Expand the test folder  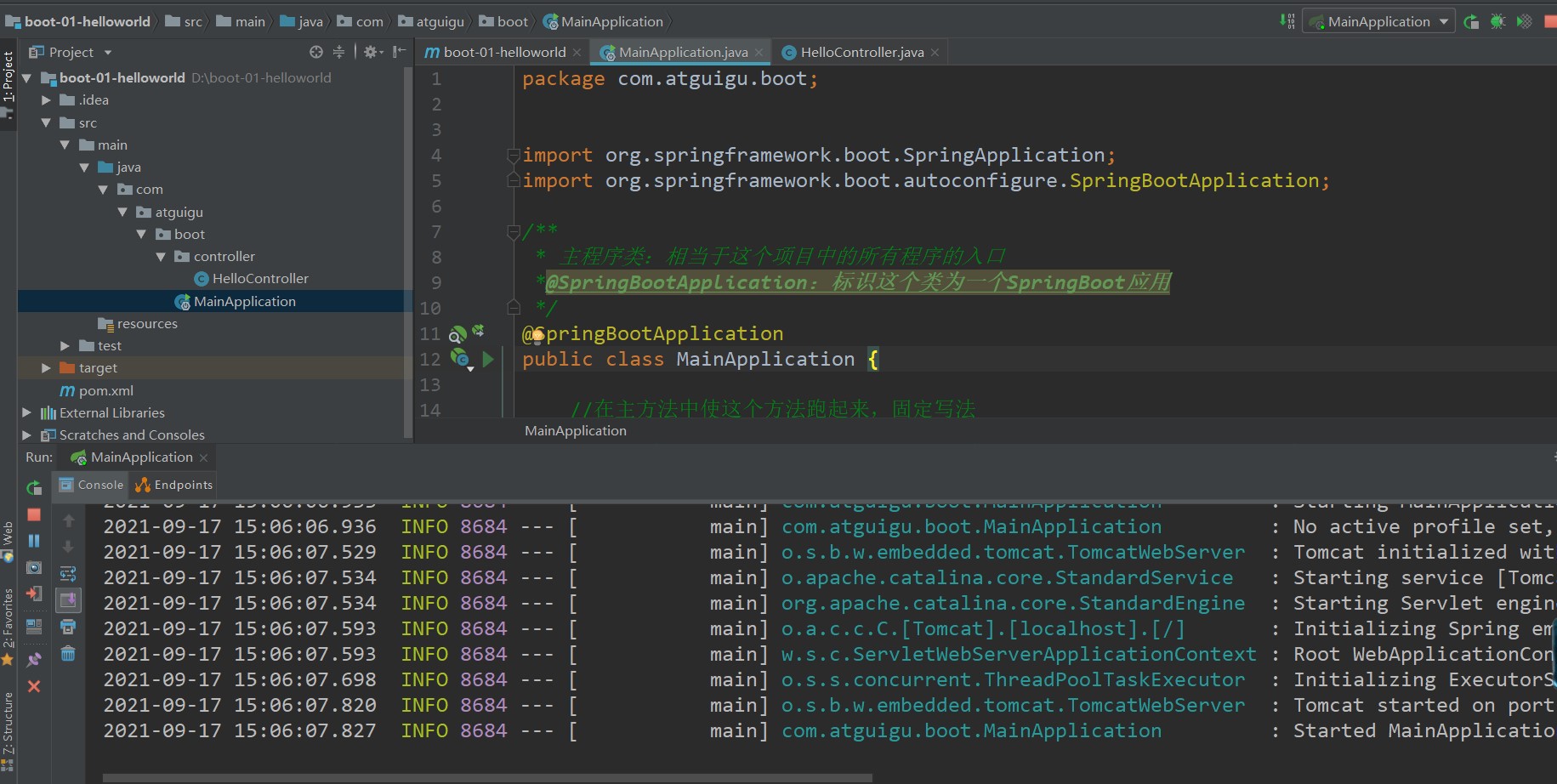click(65, 345)
